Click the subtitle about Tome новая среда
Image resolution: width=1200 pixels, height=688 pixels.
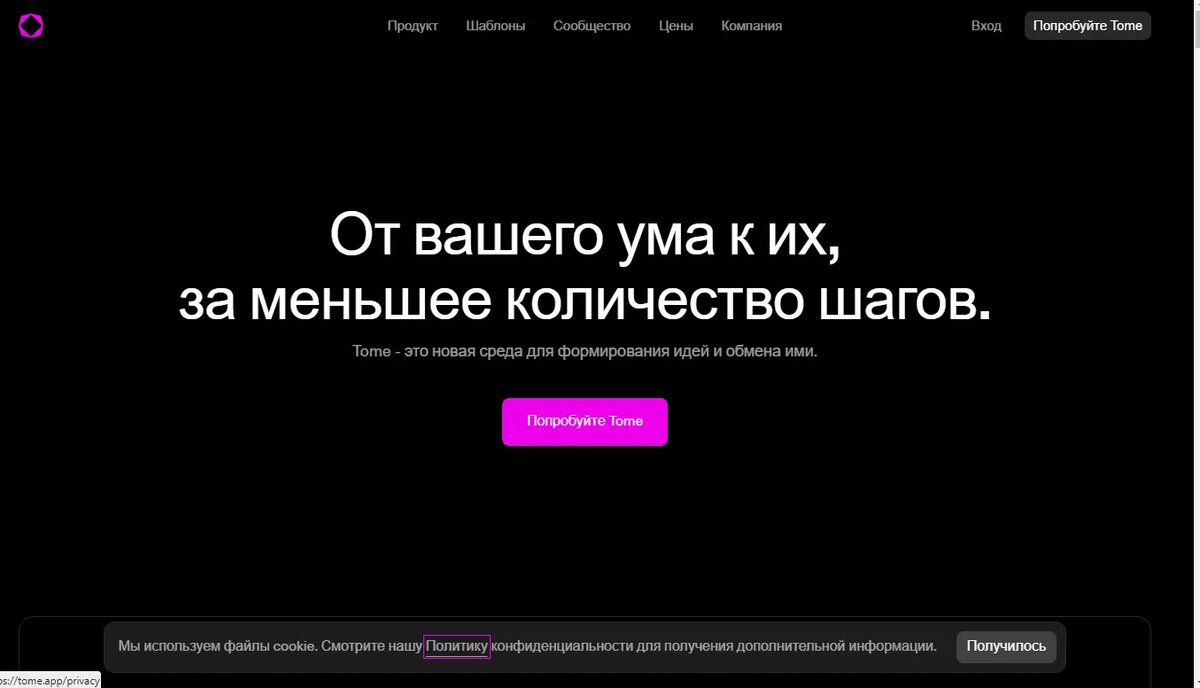(585, 352)
